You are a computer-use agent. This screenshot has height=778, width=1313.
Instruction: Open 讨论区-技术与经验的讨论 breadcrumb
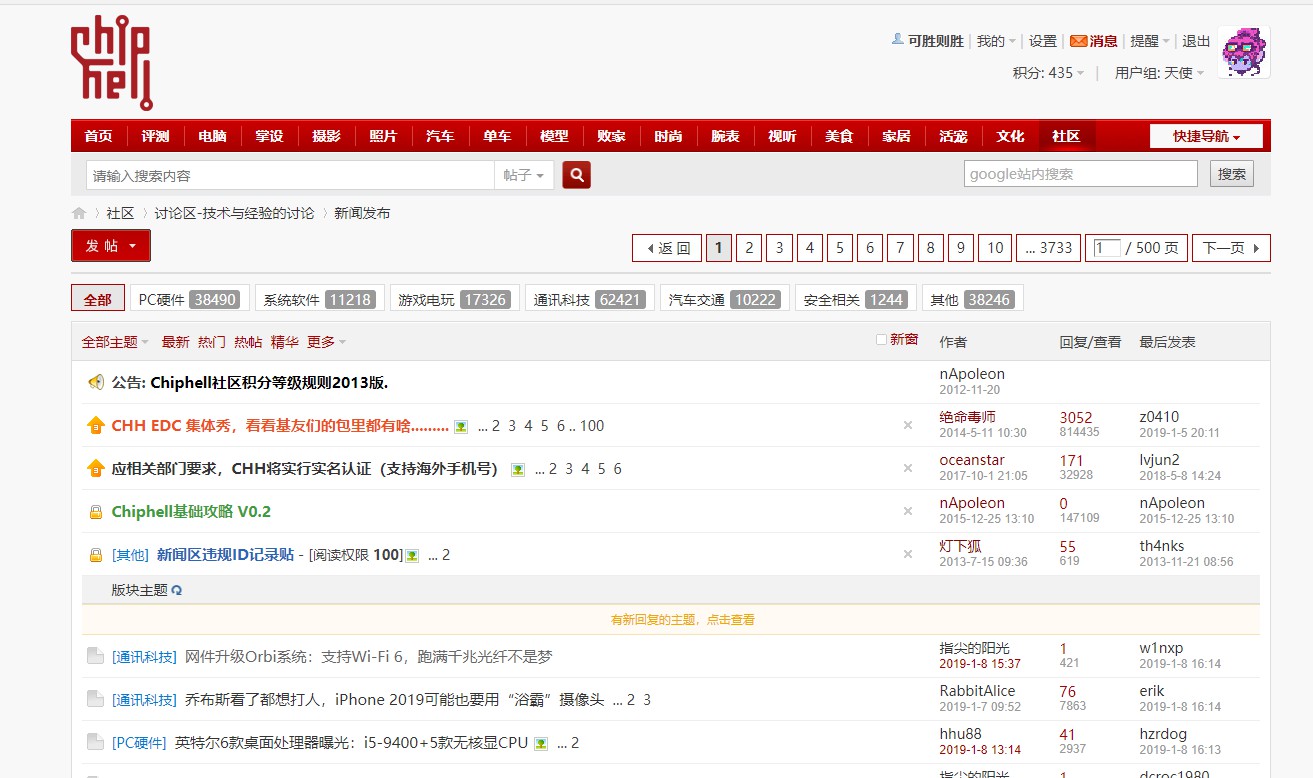(234, 213)
